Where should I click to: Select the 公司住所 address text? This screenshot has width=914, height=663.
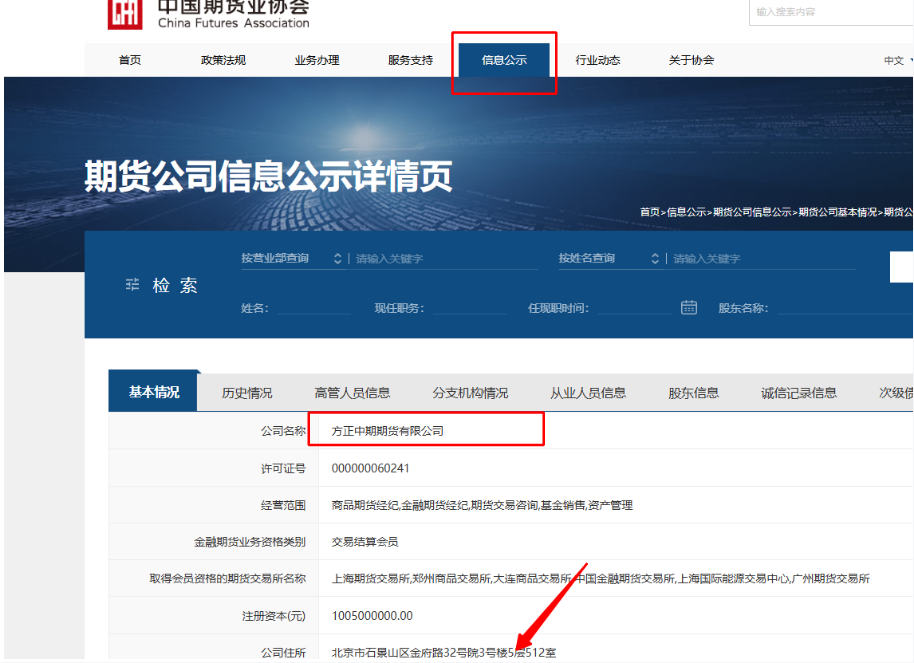pos(444,653)
